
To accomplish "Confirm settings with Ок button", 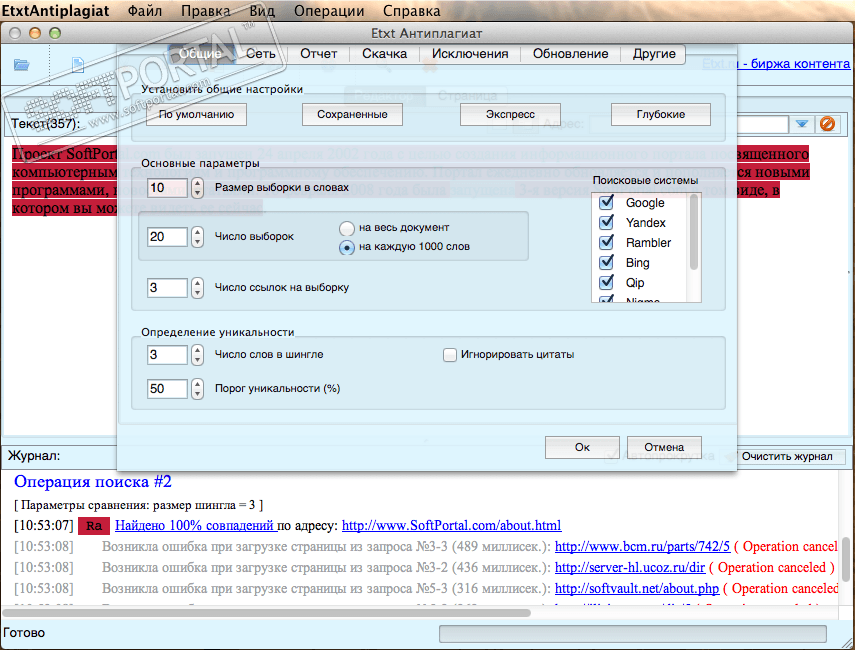I will point(582,447).
